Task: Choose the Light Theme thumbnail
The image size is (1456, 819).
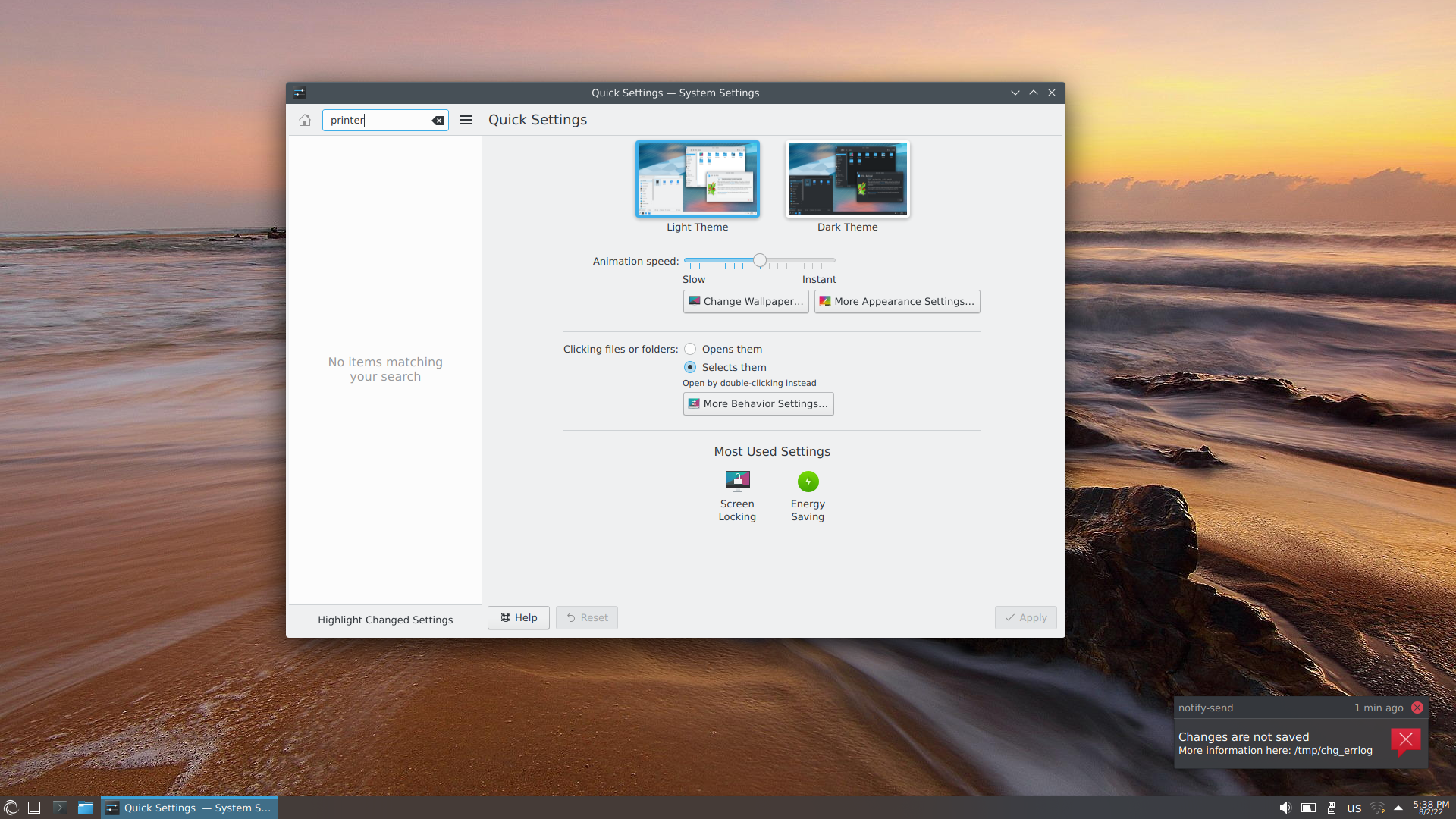Action: tap(698, 179)
